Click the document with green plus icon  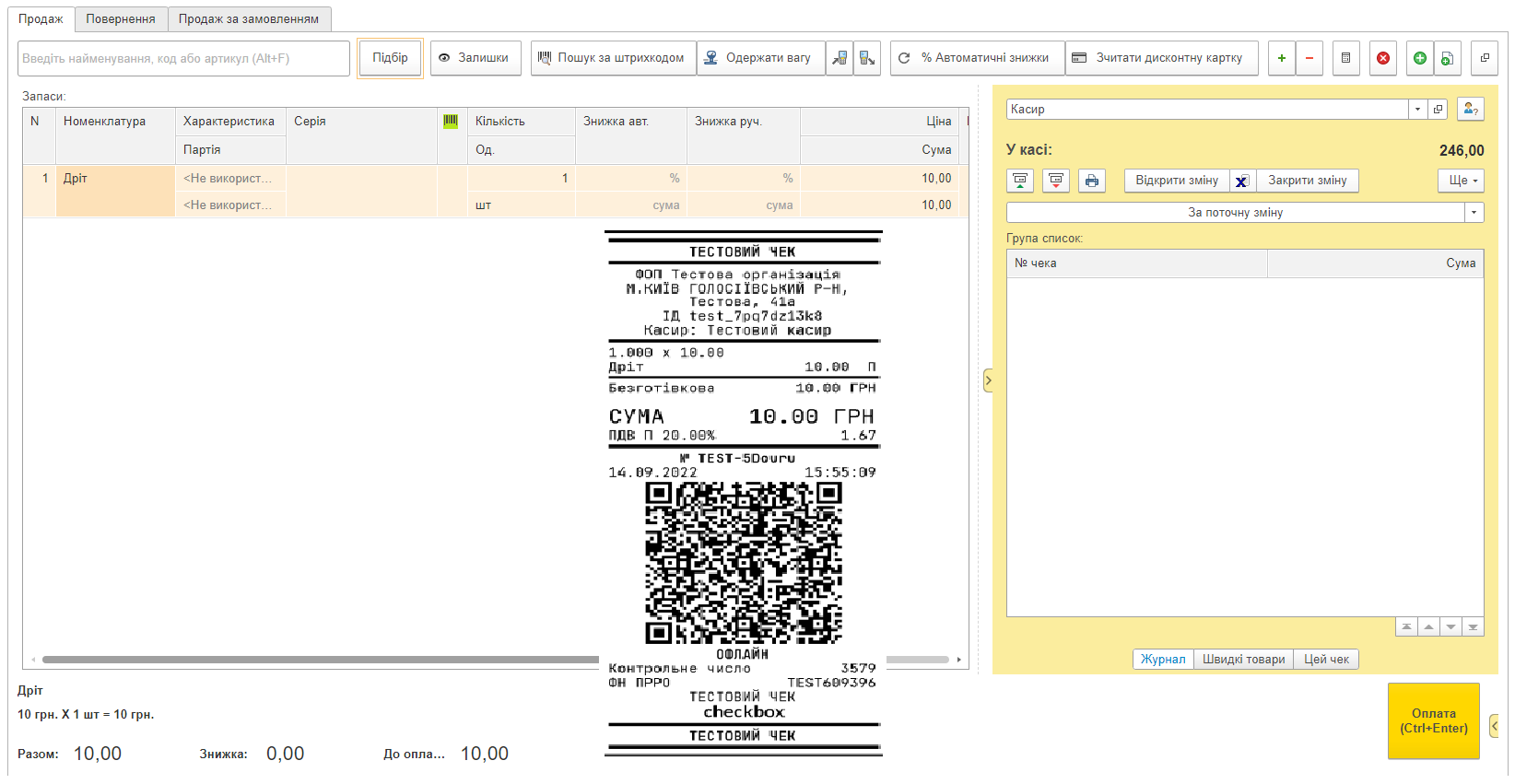click(x=1447, y=58)
